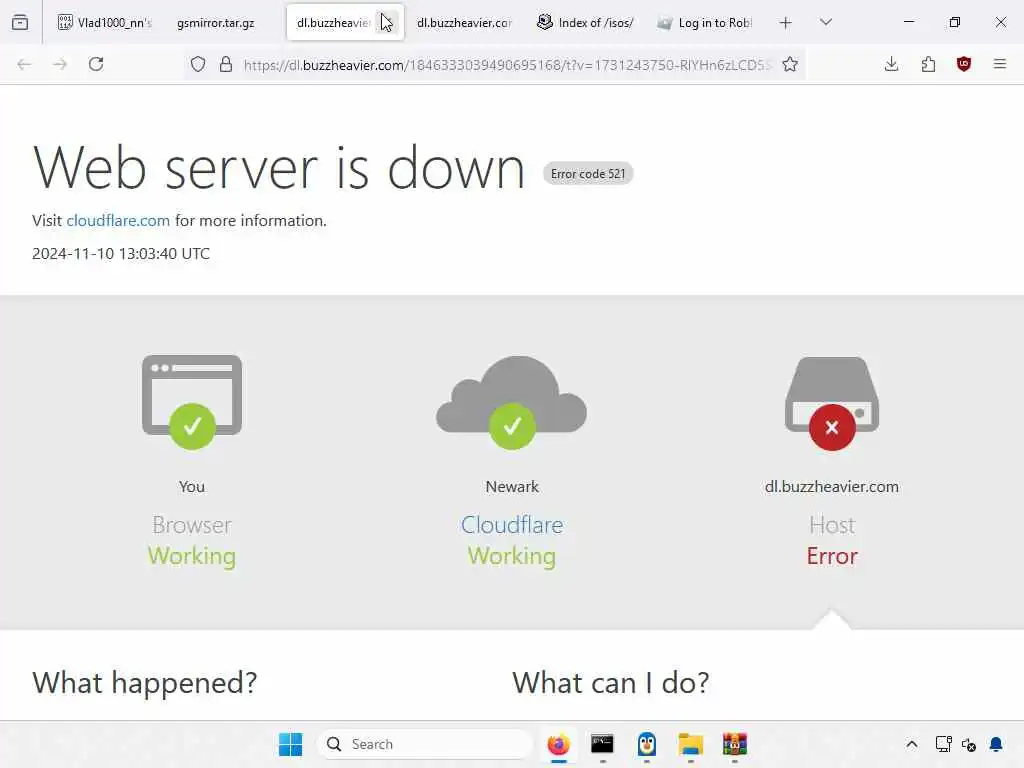1024x768 pixels.
Task: Switch to the Log in to Roblox tab
Action: (705, 23)
